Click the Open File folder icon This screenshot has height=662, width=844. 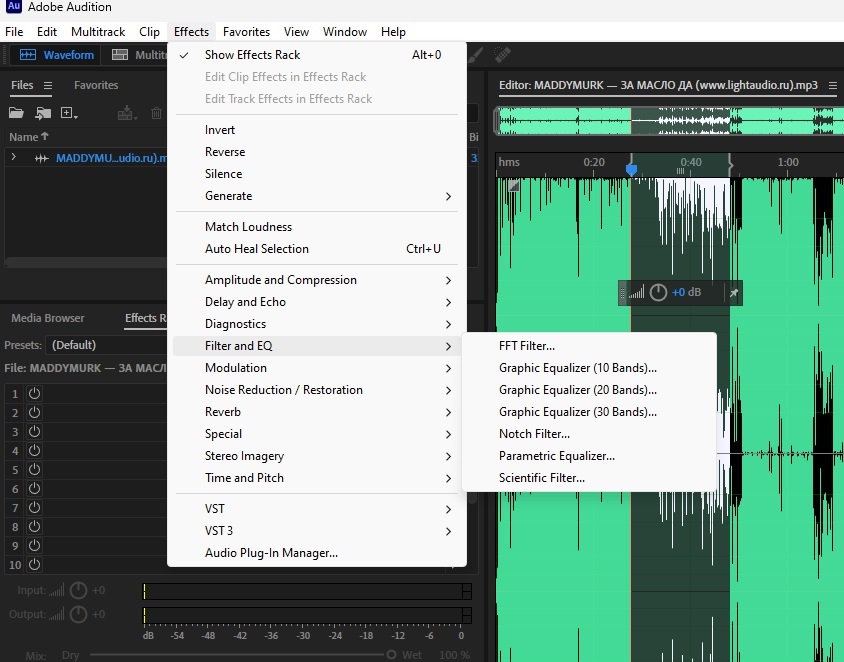tap(16, 114)
